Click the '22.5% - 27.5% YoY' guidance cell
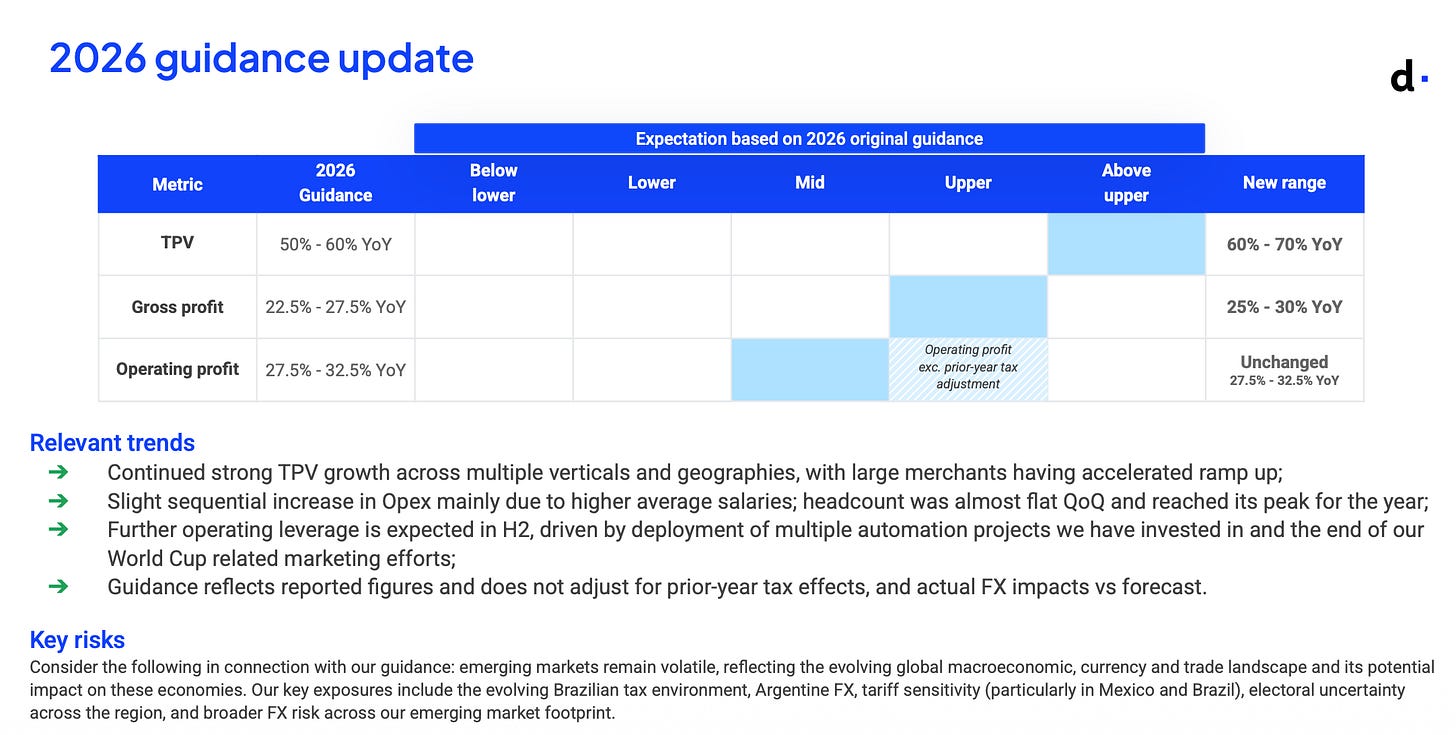The width and height of the screenshot is (1456, 735). [x=336, y=307]
